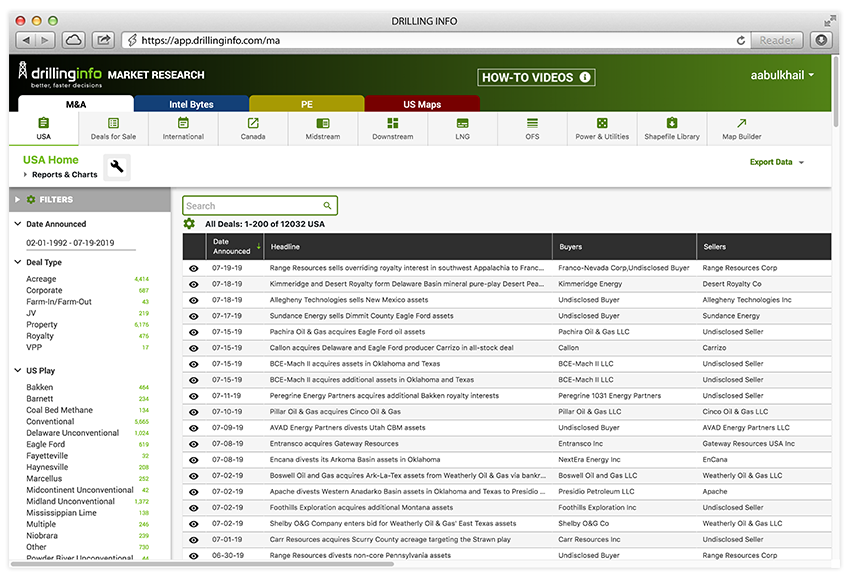
Task: Toggle eye icon for Callon acquires Carrizo deal
Action: [x=194, y=348]
